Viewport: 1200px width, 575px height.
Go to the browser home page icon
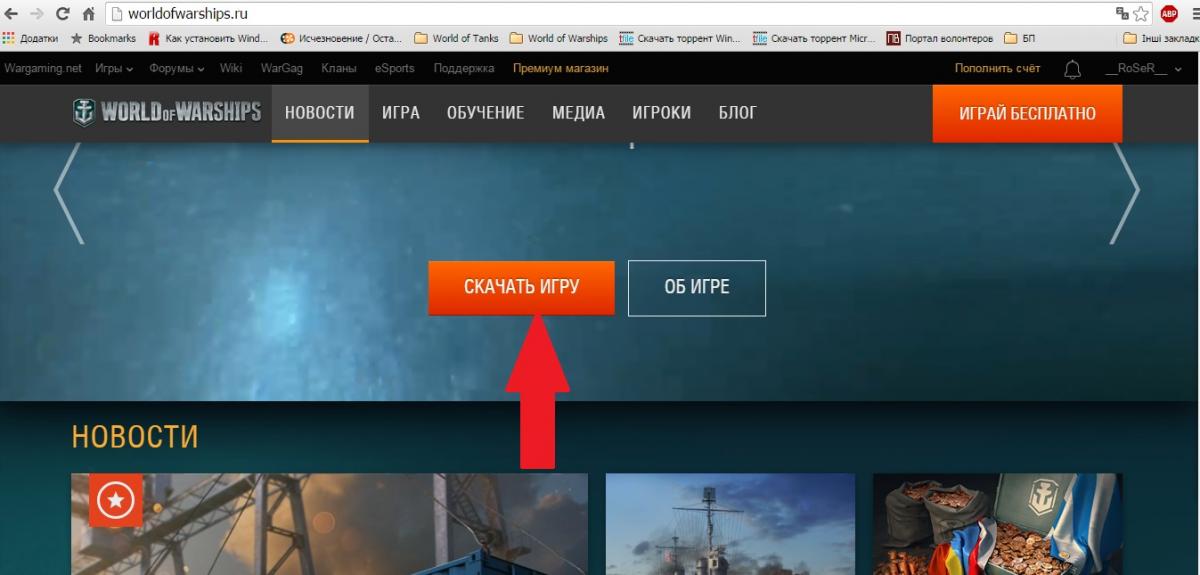88,14
